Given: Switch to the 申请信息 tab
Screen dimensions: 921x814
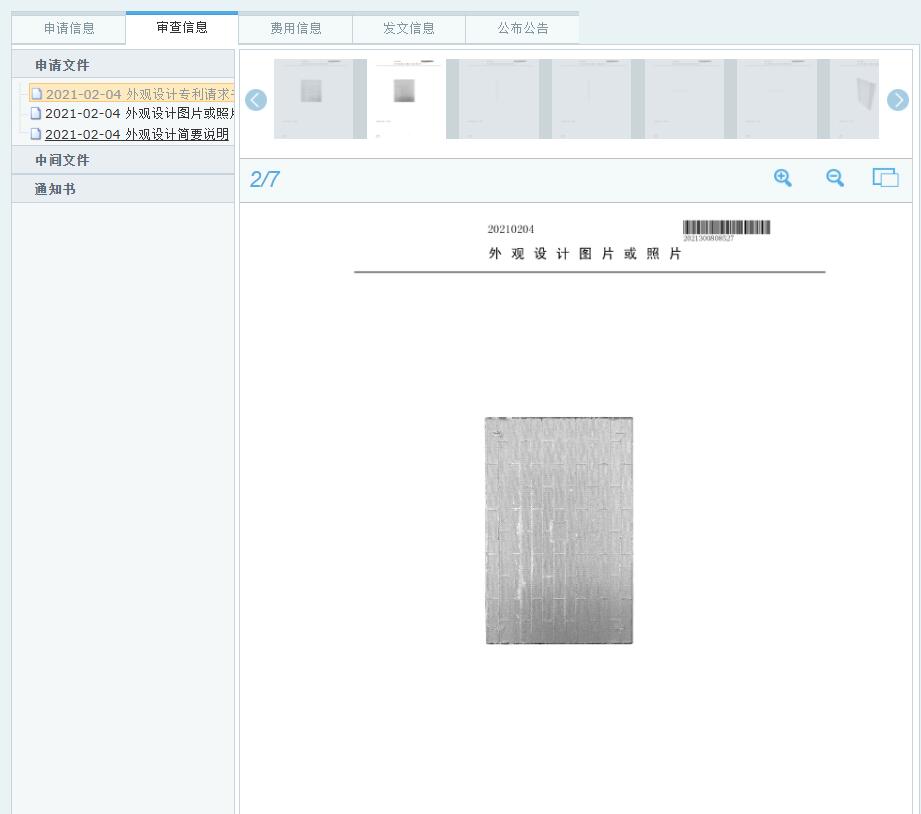Looking at the screenshot, I should [x=69, y=28].
